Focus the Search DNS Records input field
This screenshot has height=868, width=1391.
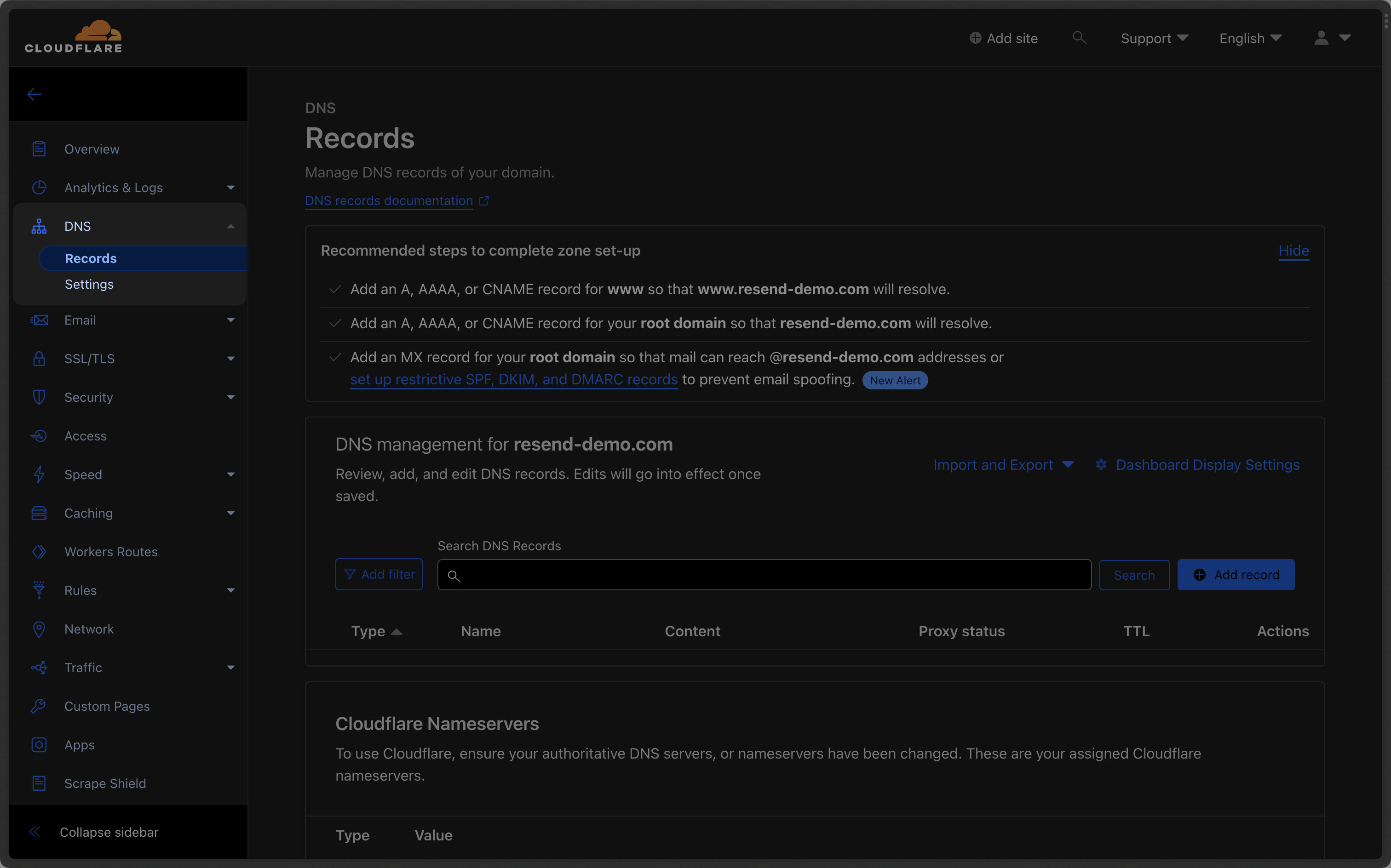(764, 575)
